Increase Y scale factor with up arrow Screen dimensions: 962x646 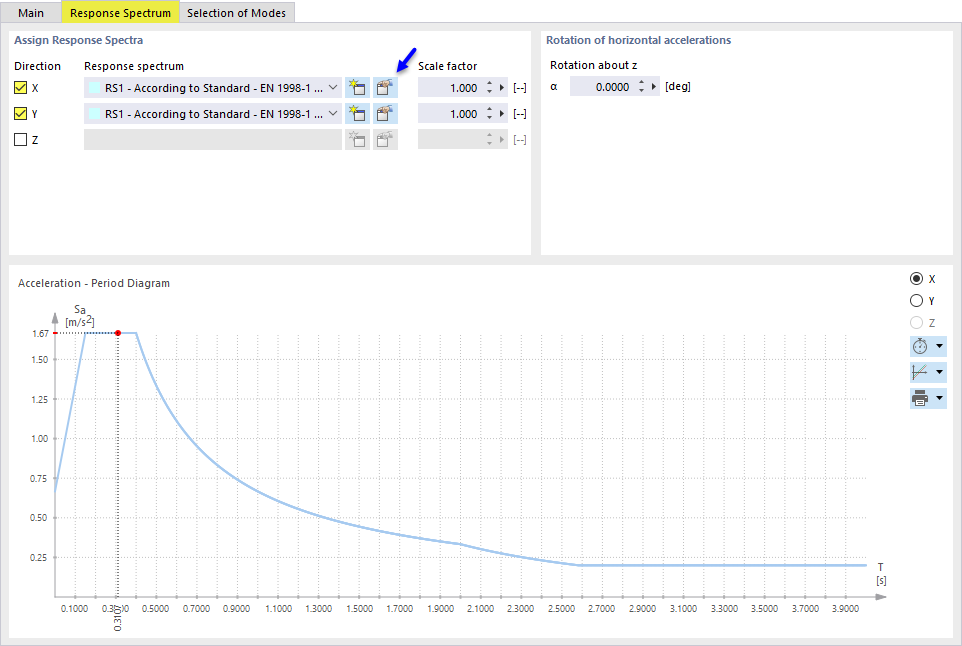[489, 109]
